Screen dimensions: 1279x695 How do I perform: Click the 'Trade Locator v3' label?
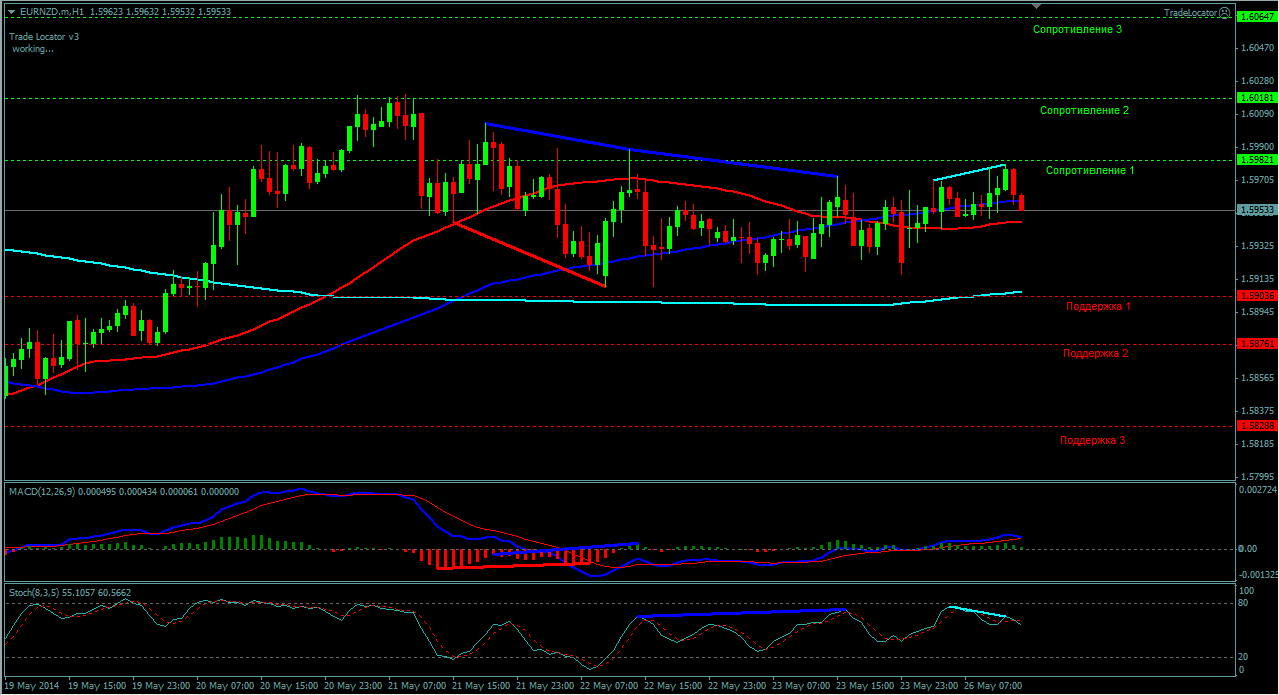44,36
